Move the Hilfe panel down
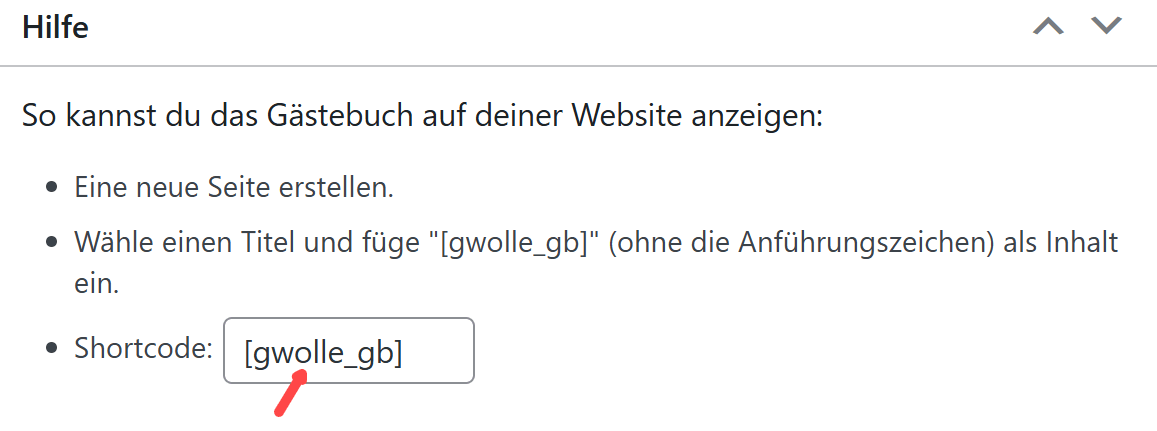 (x=1107, y=27)
